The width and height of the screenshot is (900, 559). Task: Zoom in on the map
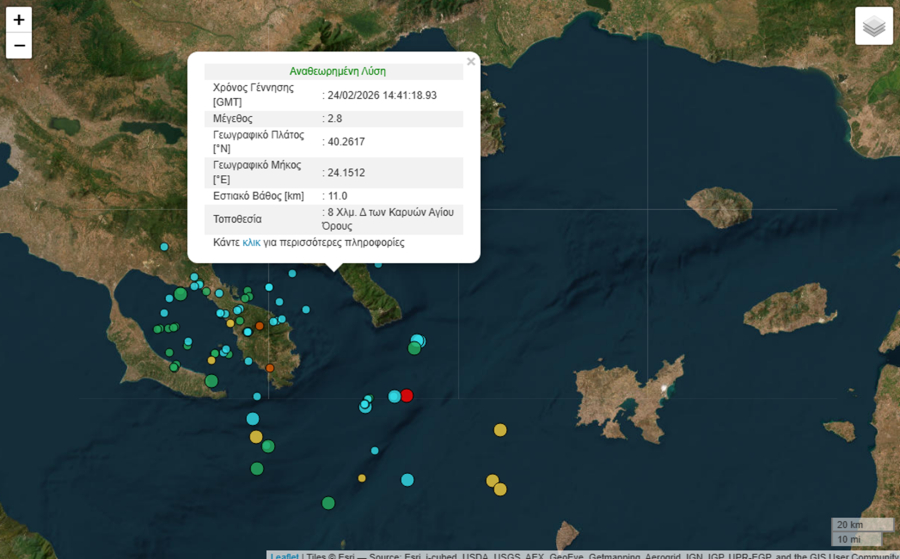pos(19,20)
